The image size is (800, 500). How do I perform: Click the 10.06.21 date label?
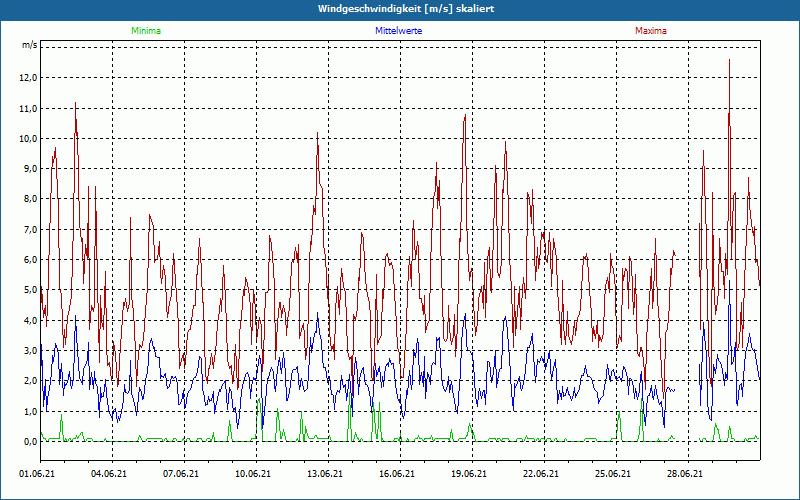[x=253, y=474]
